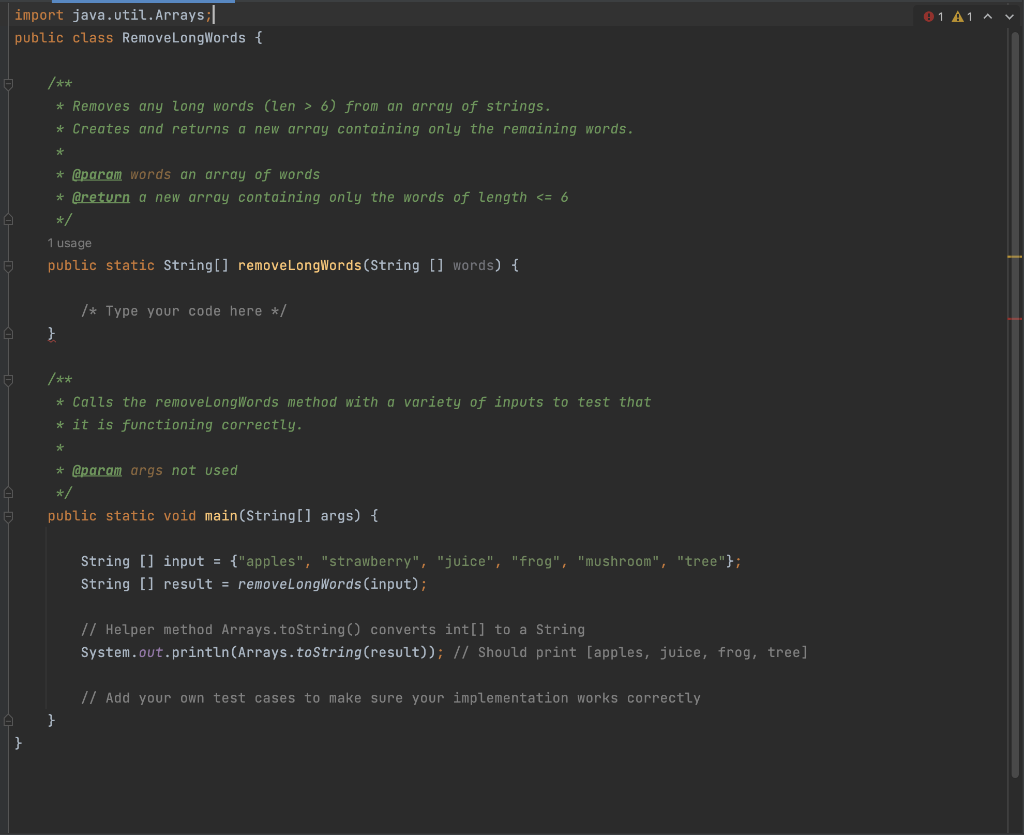Image resolution: width=1024 pixels, height=835 pixels.
Task: Place cursor in the "Type your code here" comment
Action: (x=185, y=310)
